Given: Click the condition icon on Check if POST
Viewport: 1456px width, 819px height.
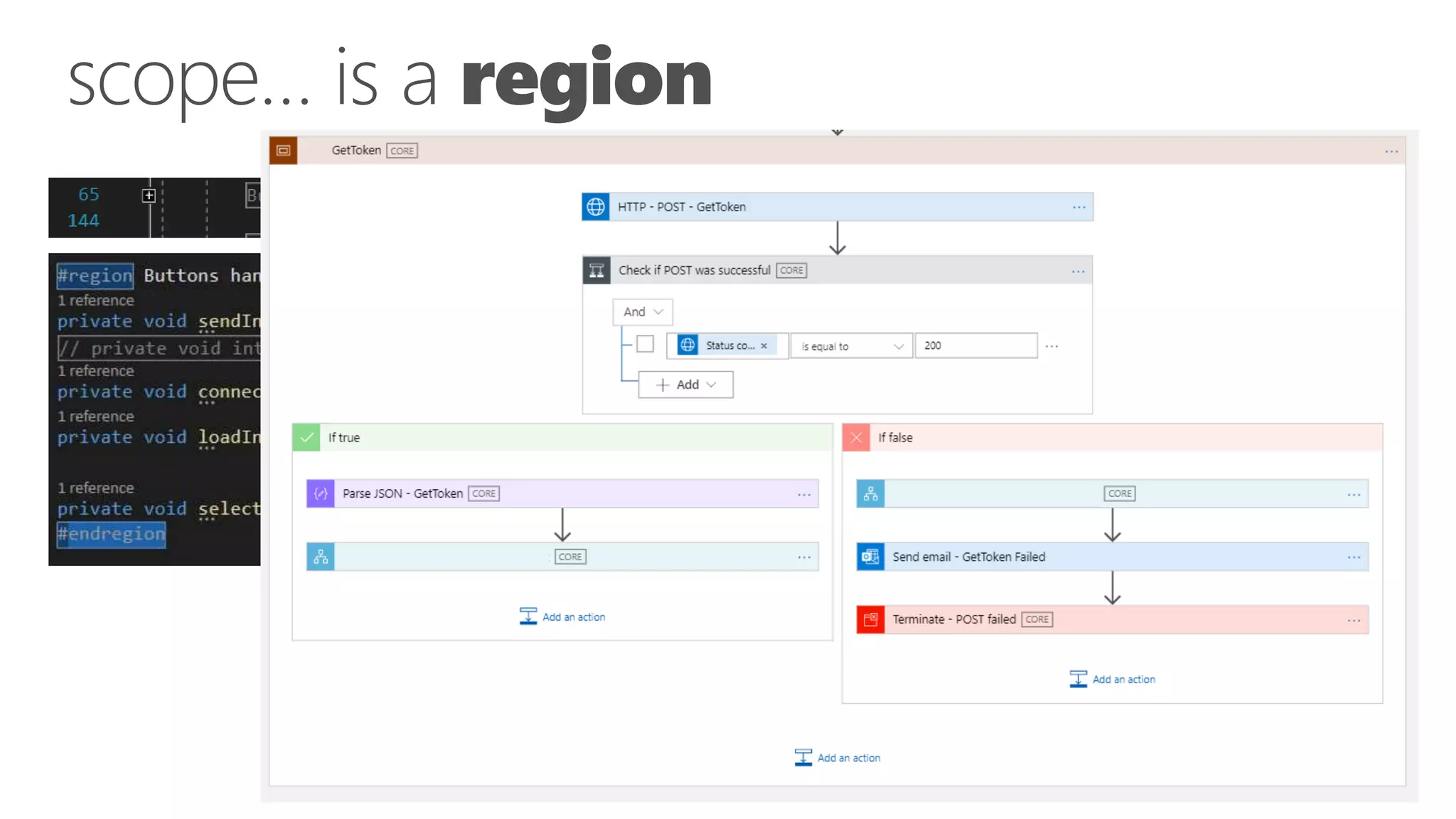Looking at the screenshot, I should pyautogui.click(x=596, y=270).
